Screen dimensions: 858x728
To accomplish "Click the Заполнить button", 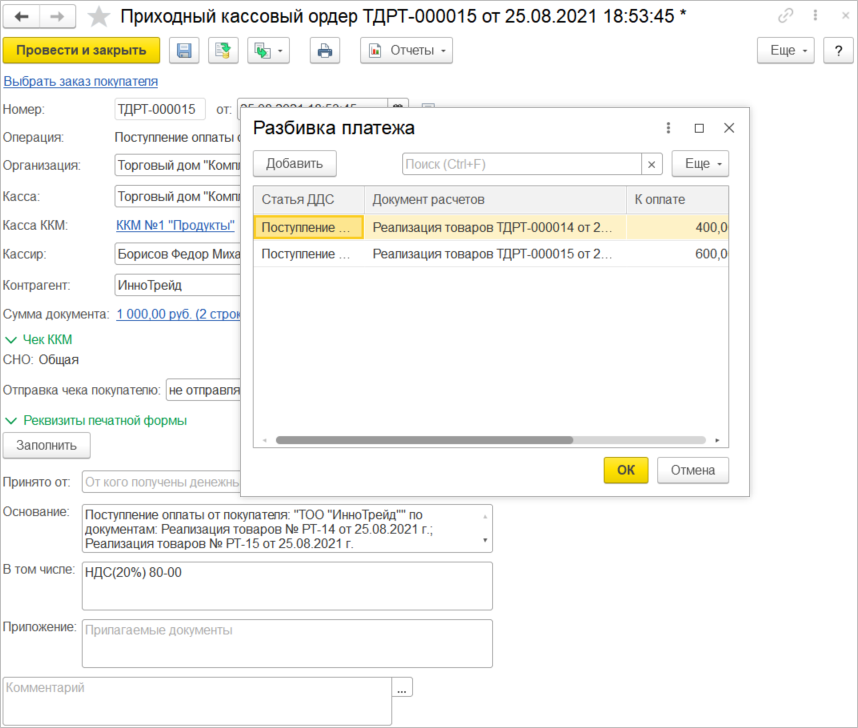I will point(47,446).
